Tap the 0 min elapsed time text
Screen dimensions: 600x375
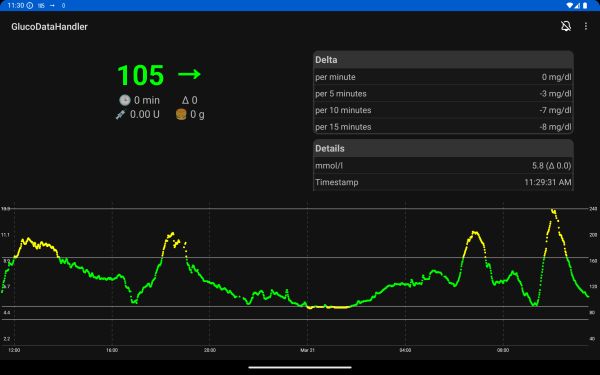147,100
